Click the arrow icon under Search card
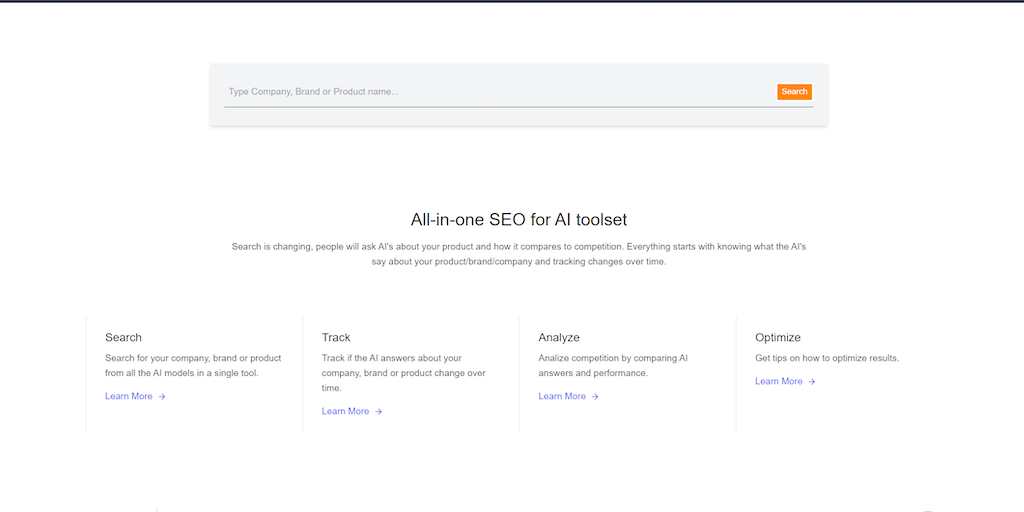 tap(162, 397)
